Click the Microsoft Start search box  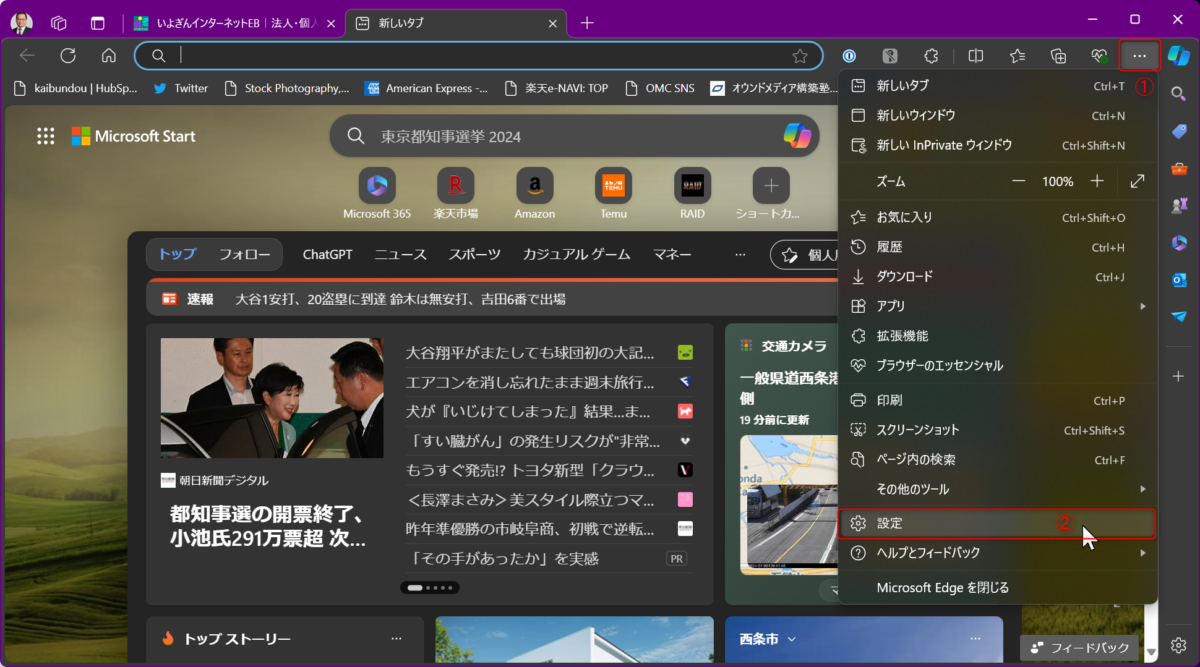[x=575, y=136]
